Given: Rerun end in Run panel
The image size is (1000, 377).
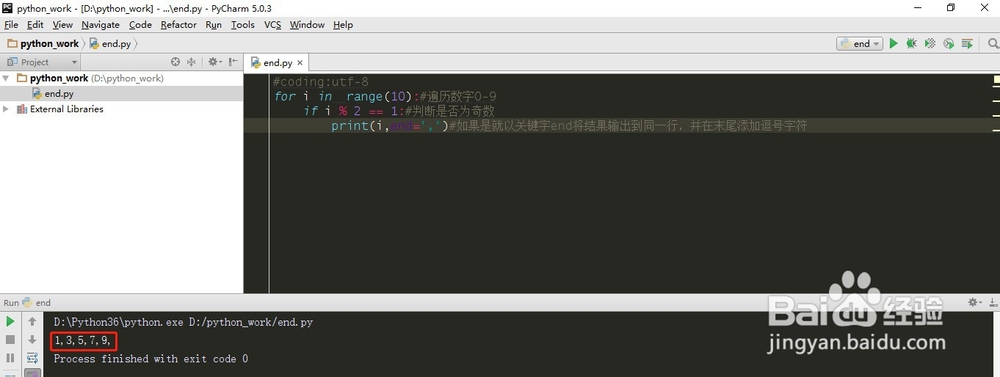Looking at the screenshot, I should click(x=10, y=322).
